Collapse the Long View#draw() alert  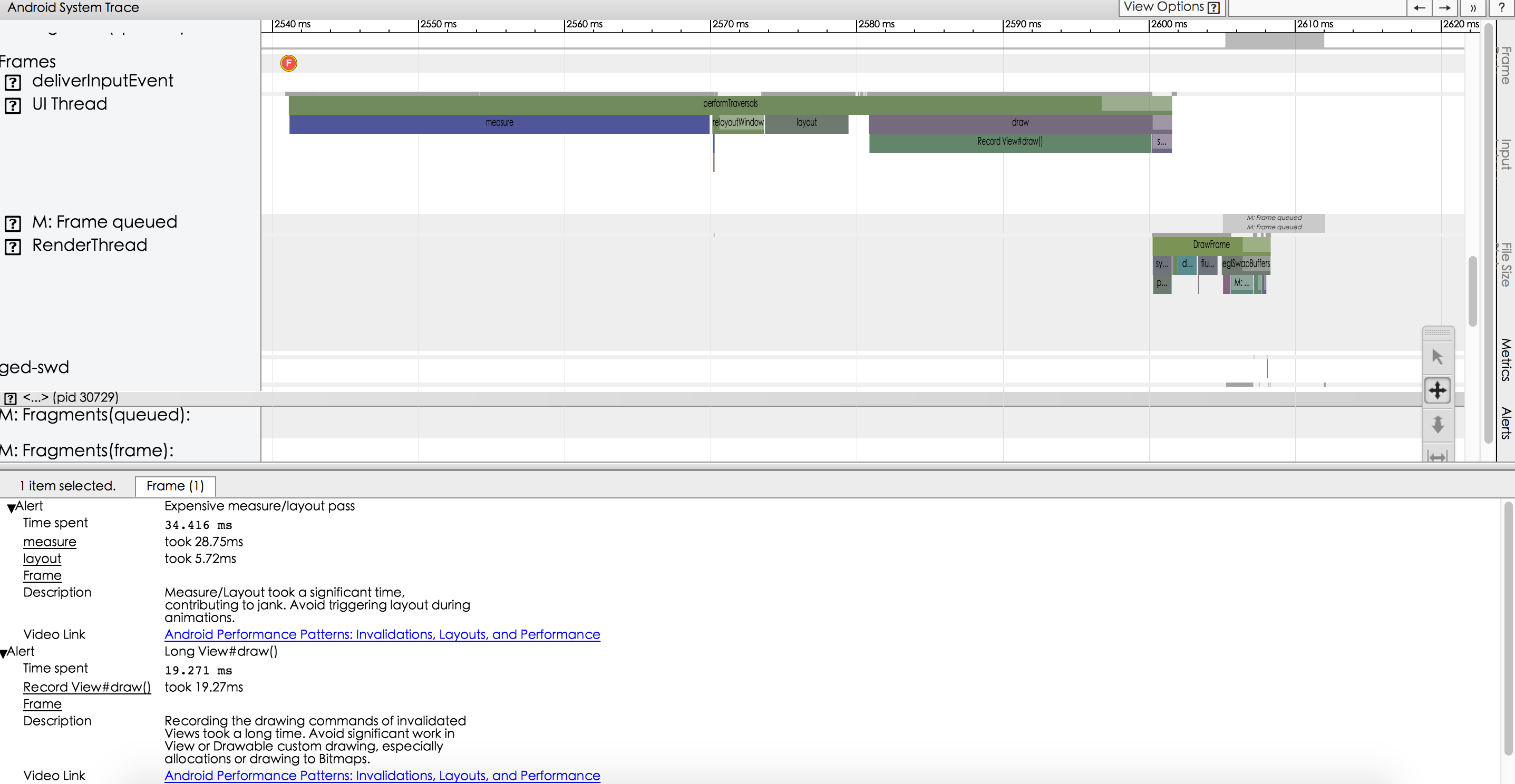click(x=4, y=653)
